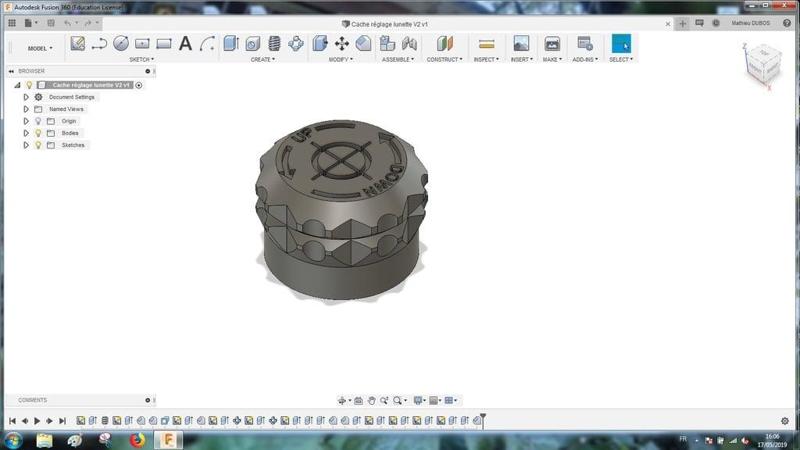Click the timeline end marker

pyautogui.click(x=483, y=420)
